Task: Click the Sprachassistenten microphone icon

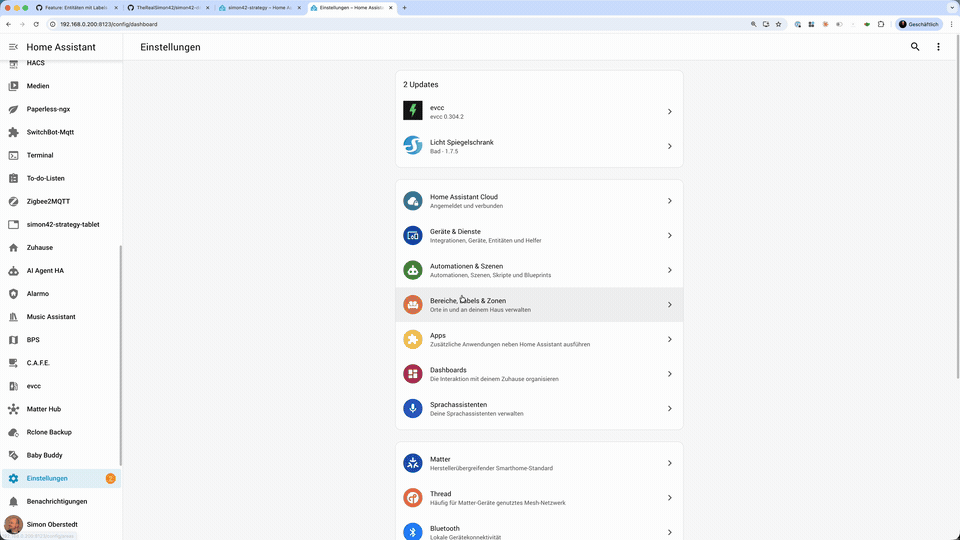Action: point(413,408)
